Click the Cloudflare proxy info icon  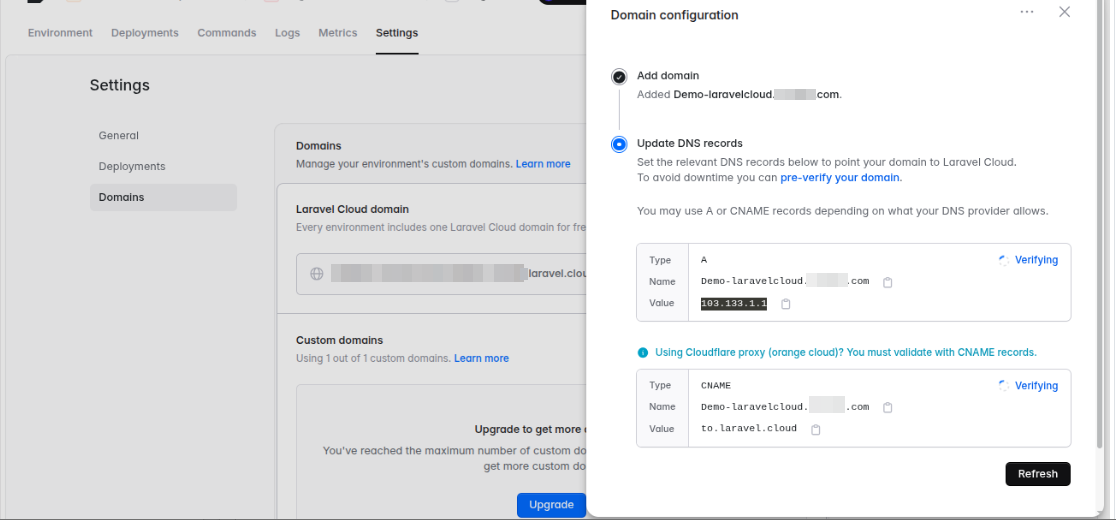(643, 352)
